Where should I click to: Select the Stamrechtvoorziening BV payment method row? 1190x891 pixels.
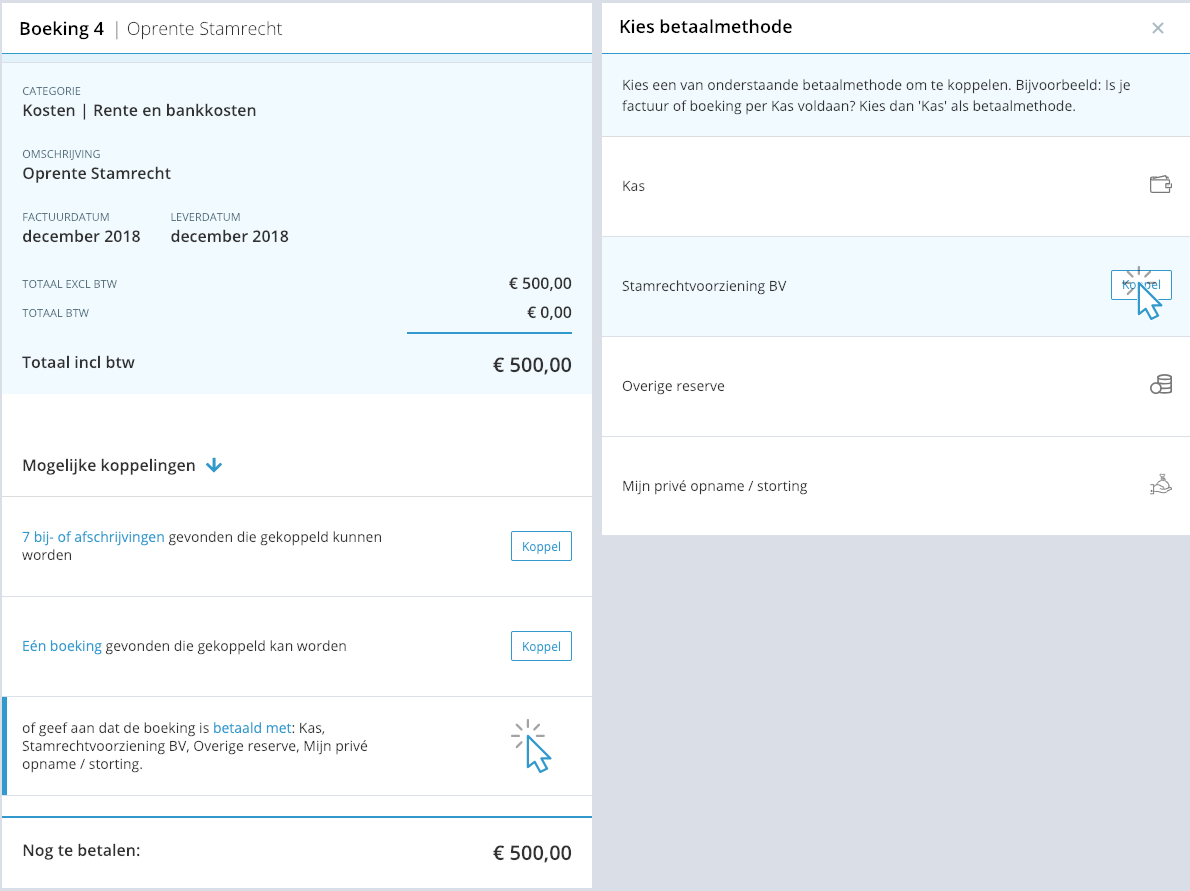tap(896, 286)
